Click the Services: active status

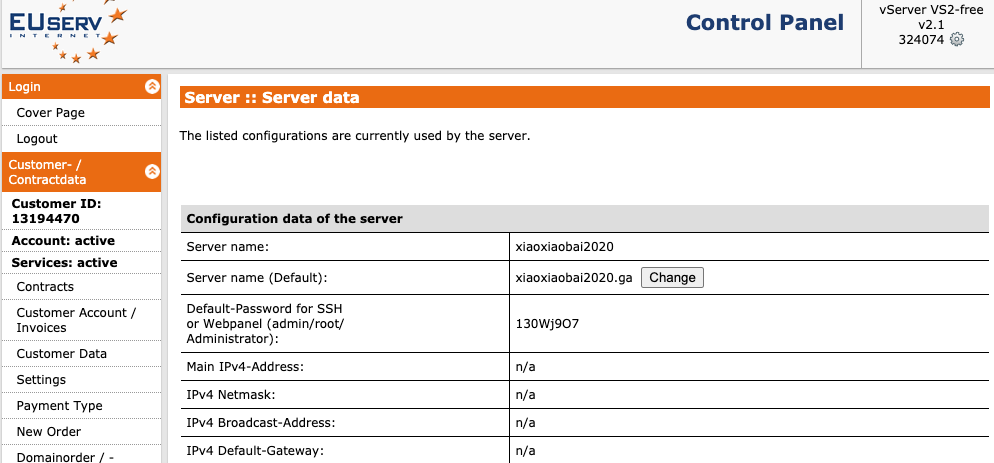coord(64,263)
